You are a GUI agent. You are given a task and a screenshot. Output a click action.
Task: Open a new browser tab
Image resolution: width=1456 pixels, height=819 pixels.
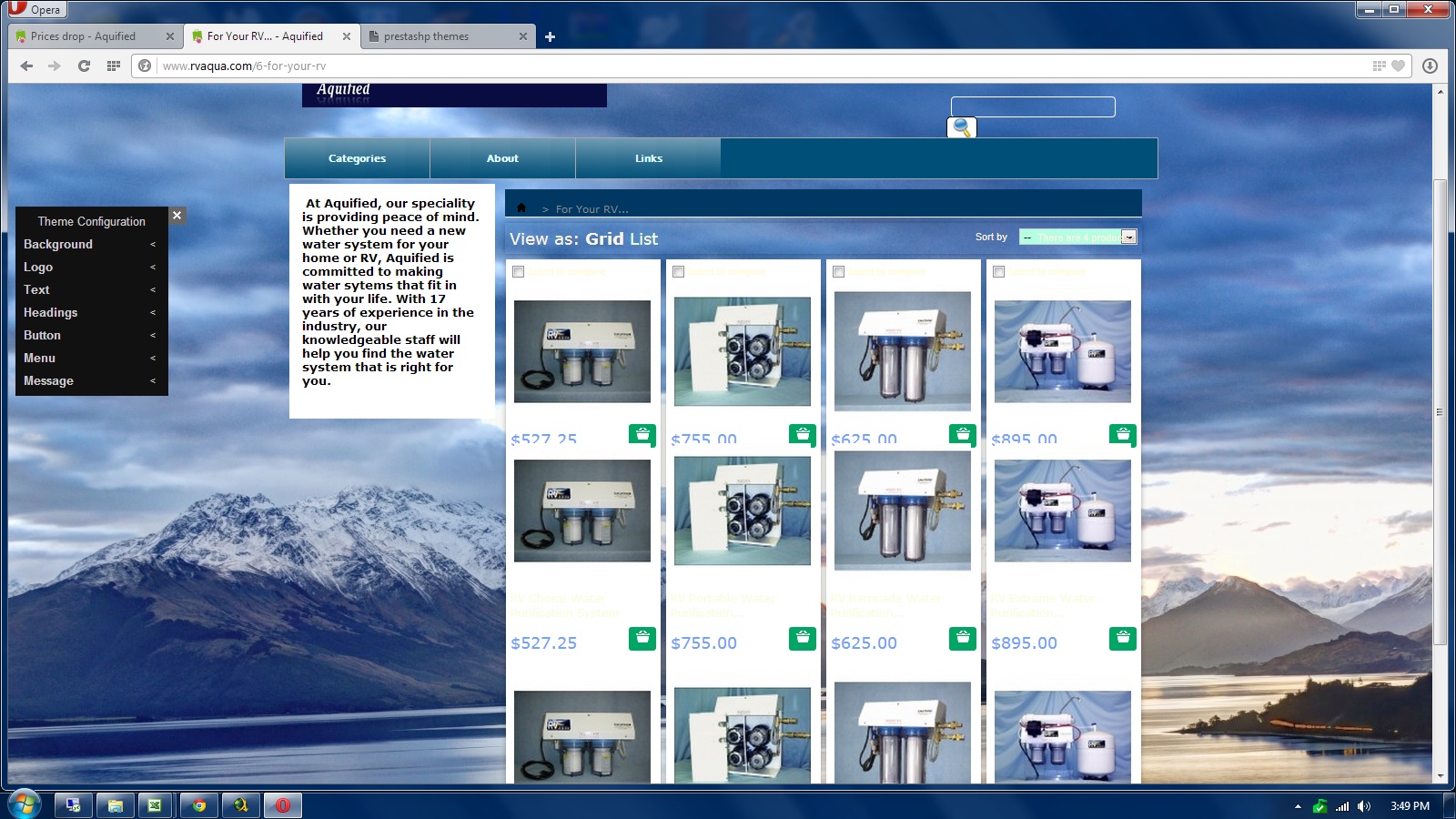(x=550, y=36)
